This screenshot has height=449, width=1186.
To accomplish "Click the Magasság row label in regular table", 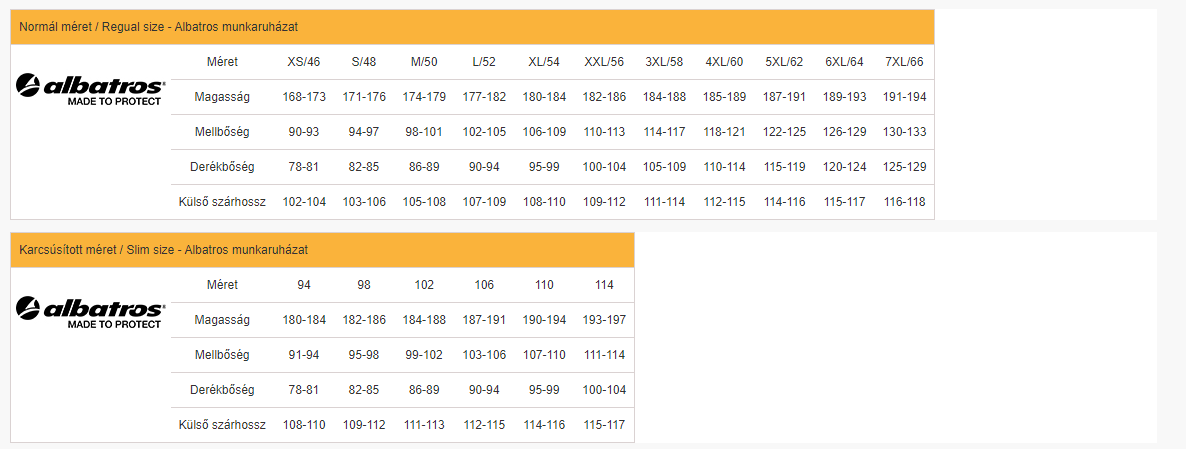I will point(222,97).
